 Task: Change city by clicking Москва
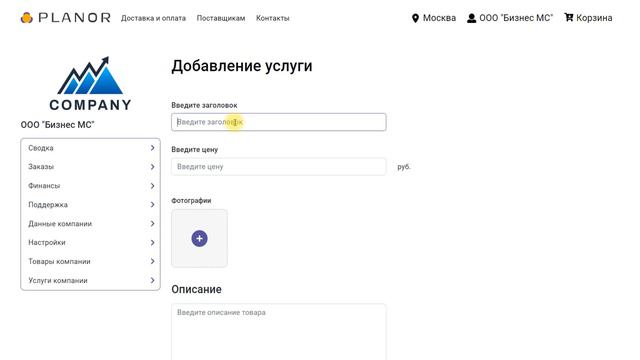[439, 18]
